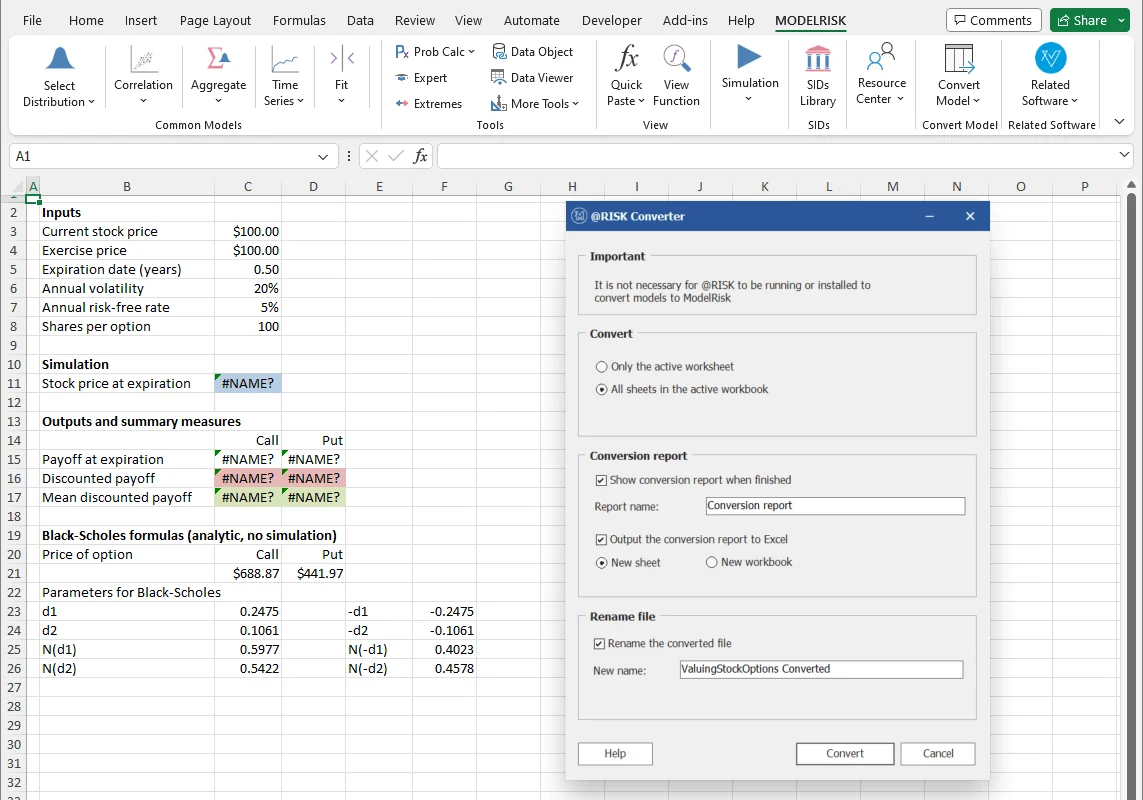Select the blue #NAME? cell in row 11
This screenshot has width=1143, height=800.
tap(248, 384)
